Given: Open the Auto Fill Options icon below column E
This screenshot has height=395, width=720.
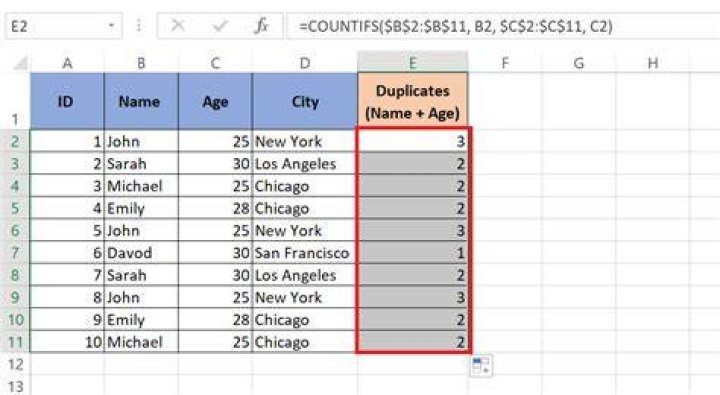Looking at the screenshot, I should click(x=481, y=366).
